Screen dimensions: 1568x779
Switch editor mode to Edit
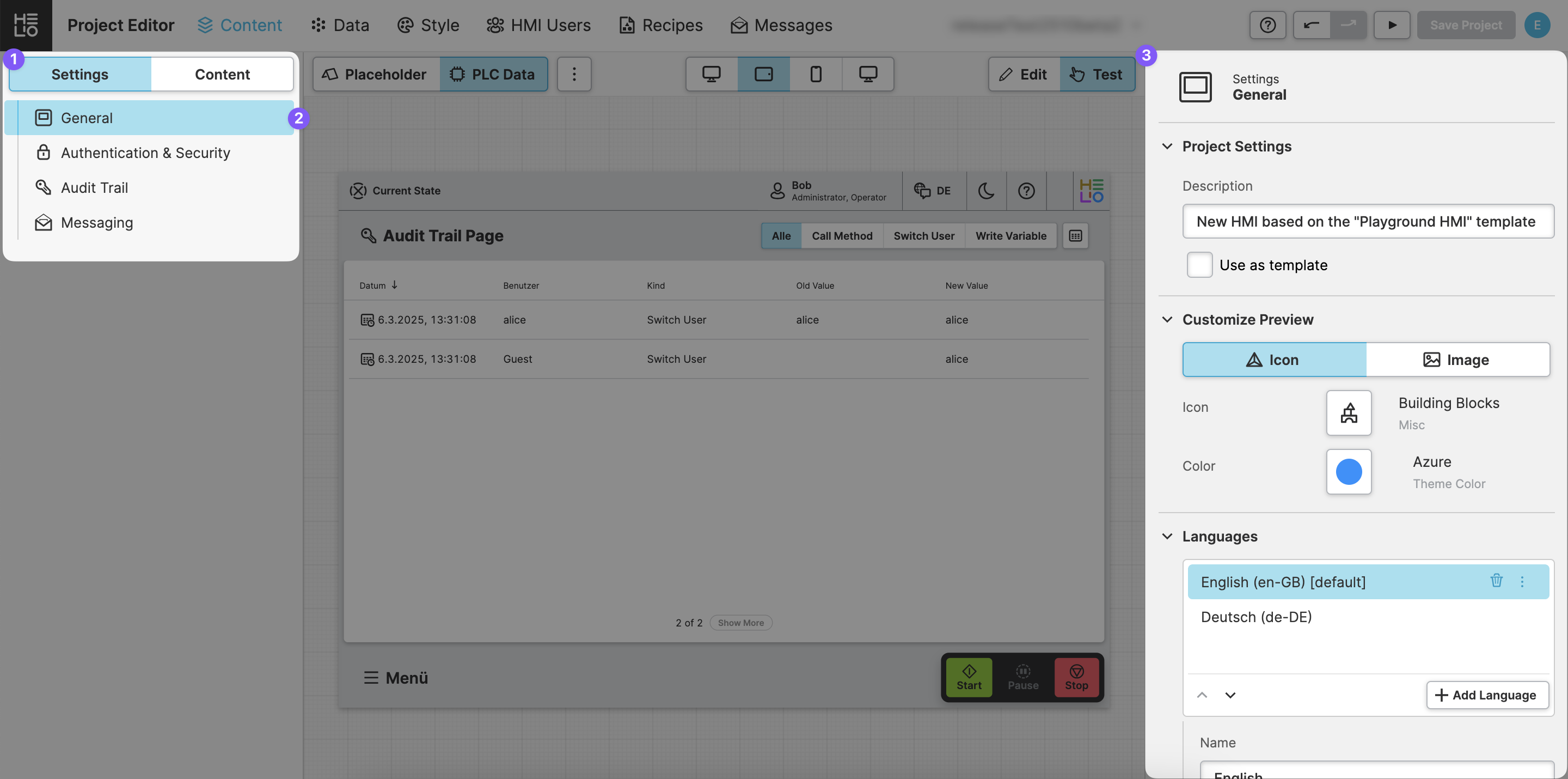(1024, 74)
